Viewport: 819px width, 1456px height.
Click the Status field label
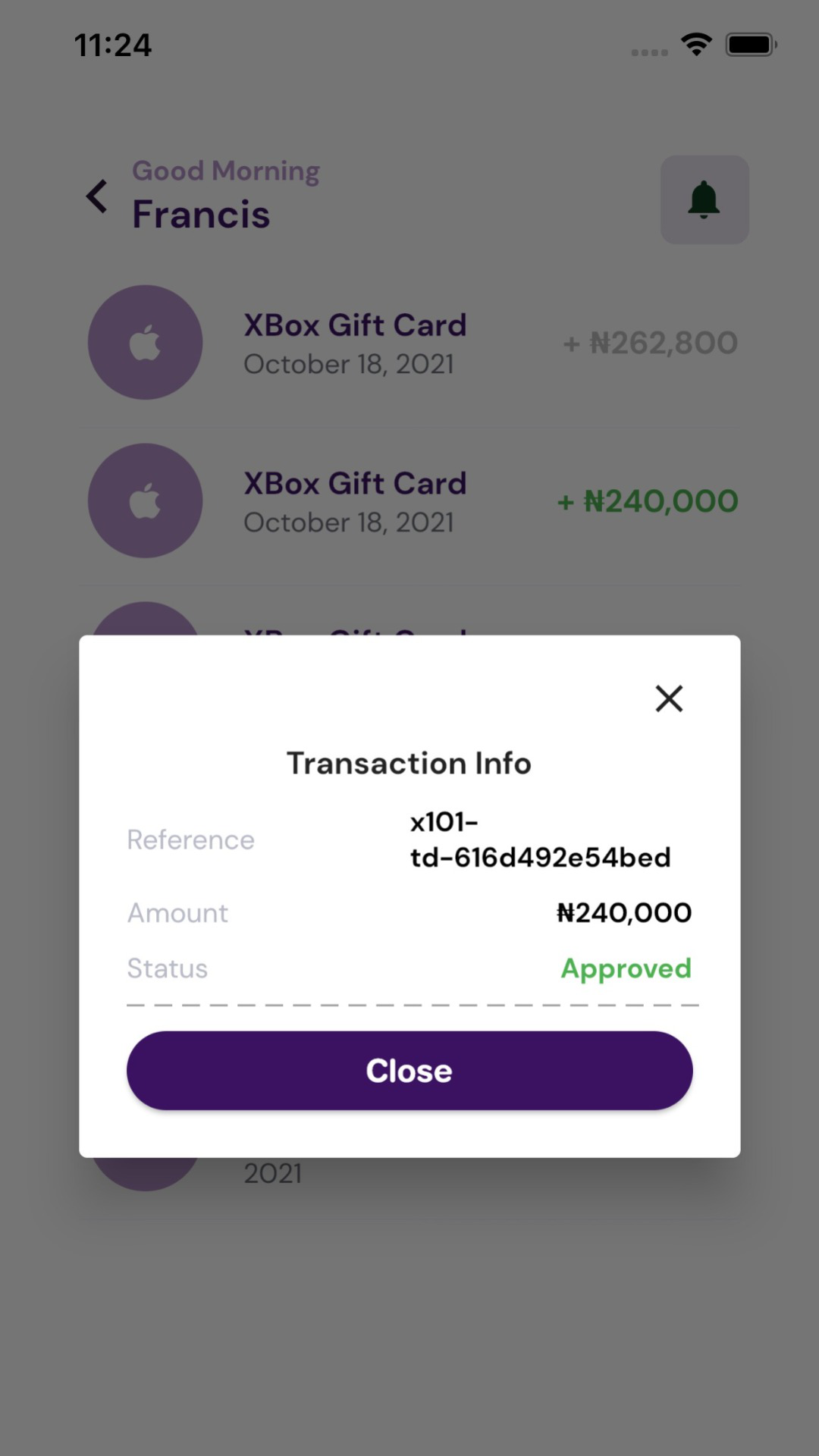click(x=167, y=968)
